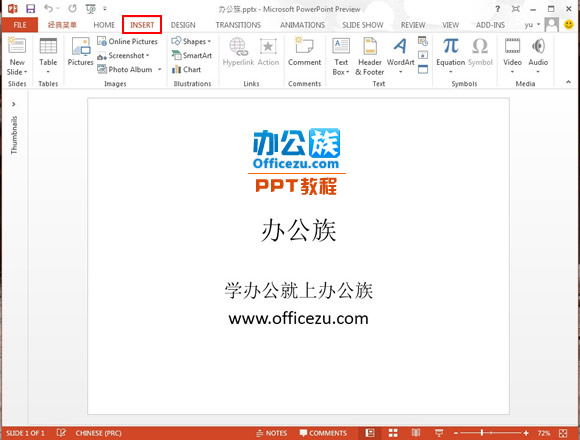Click the 72% zoom level
Image resolution: width=580 pixels, height=440 pixels.
point(544,433)
